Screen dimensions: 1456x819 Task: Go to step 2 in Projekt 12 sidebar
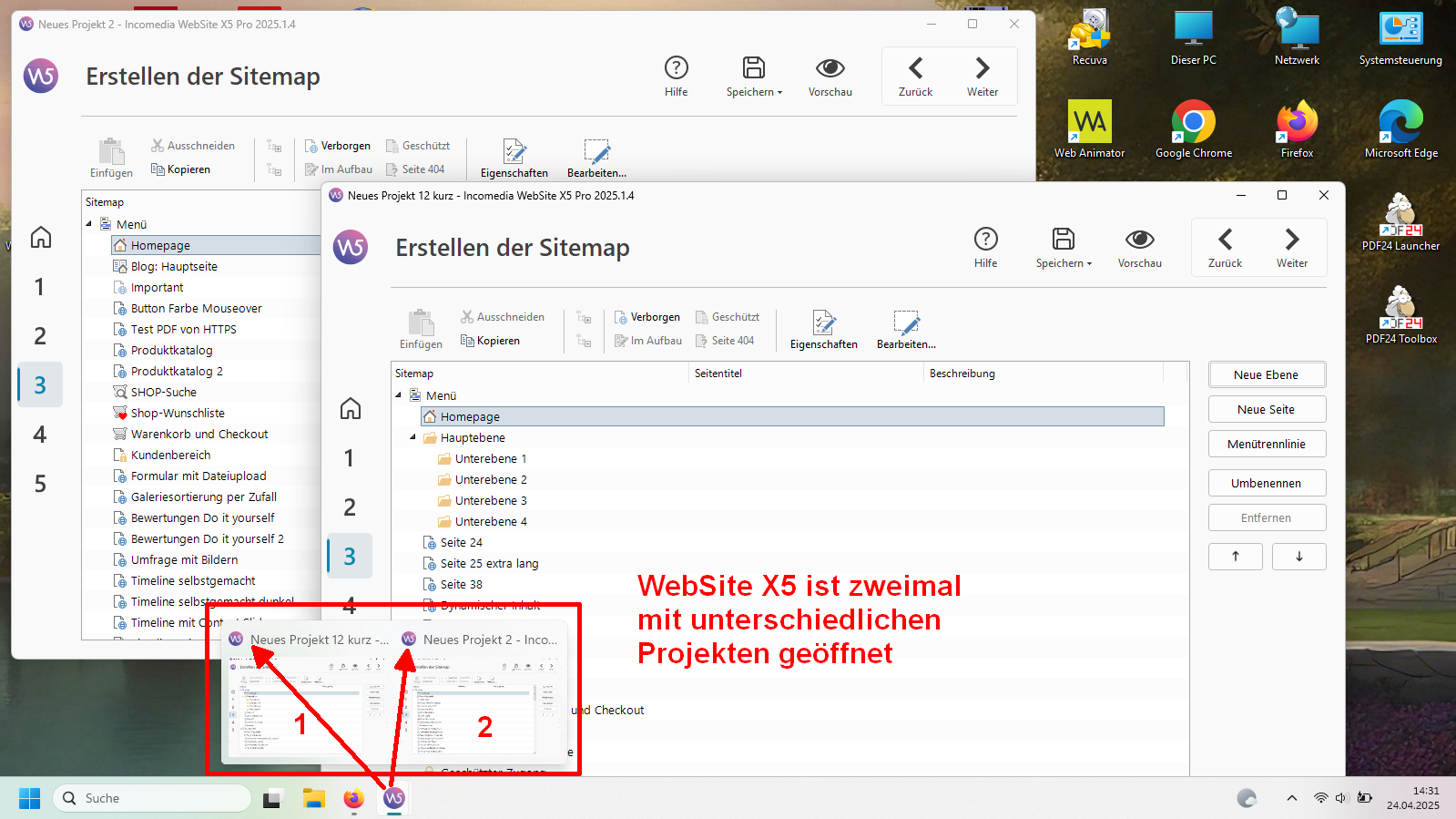click(350, 507)
